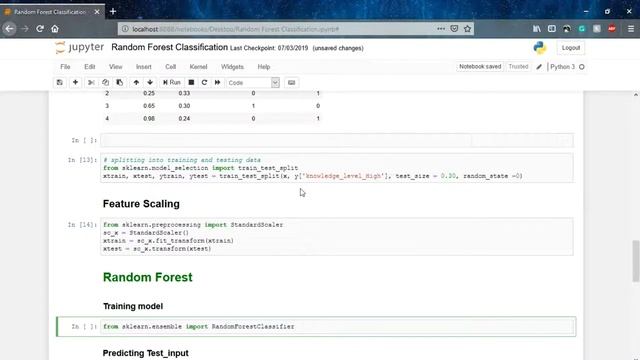Screen dimensions: 640x360
Task: Paste cells below icon
Action: (x=120, y=82)
